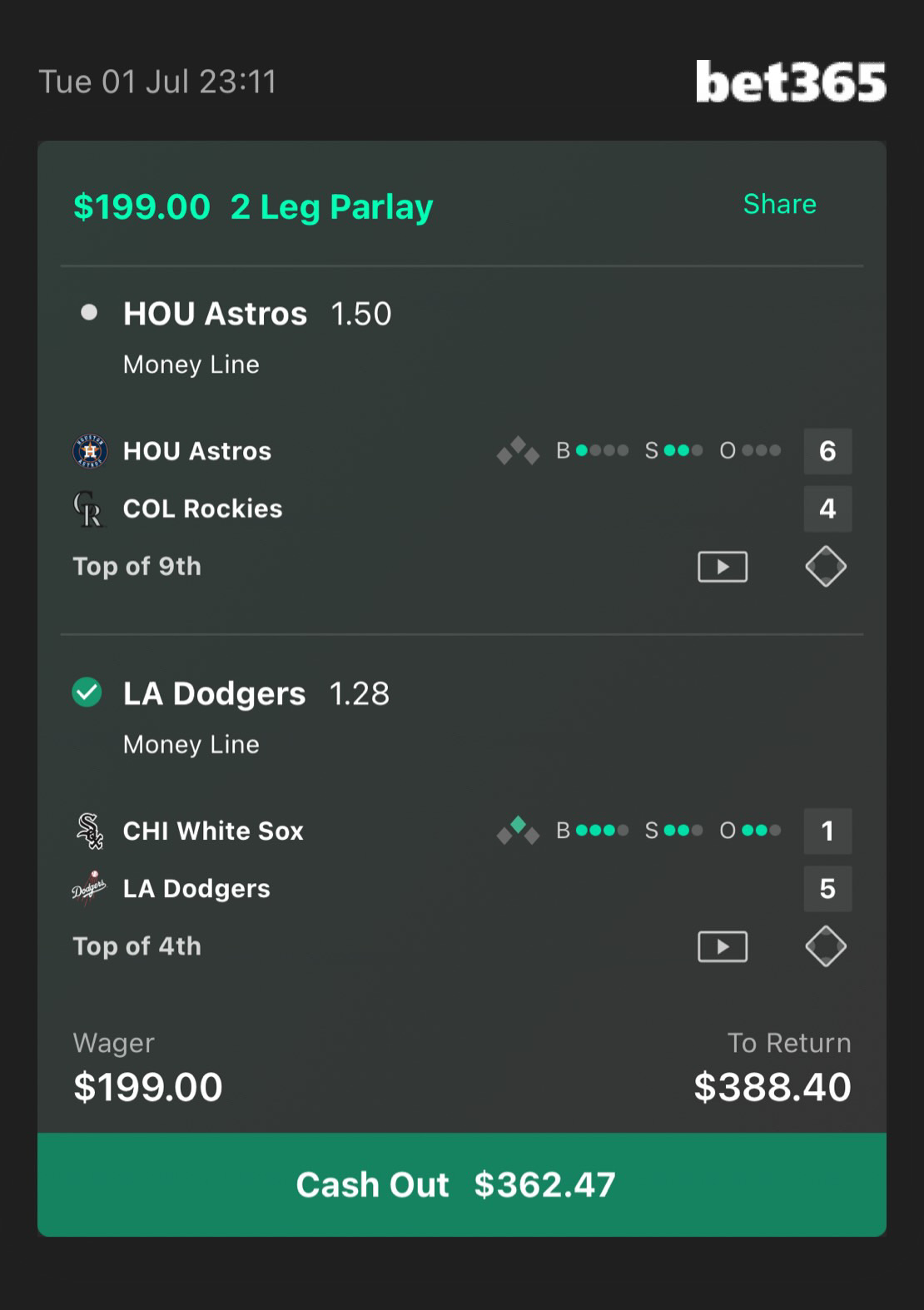Play live stream for Astros vs Rockies

(722, 567)
